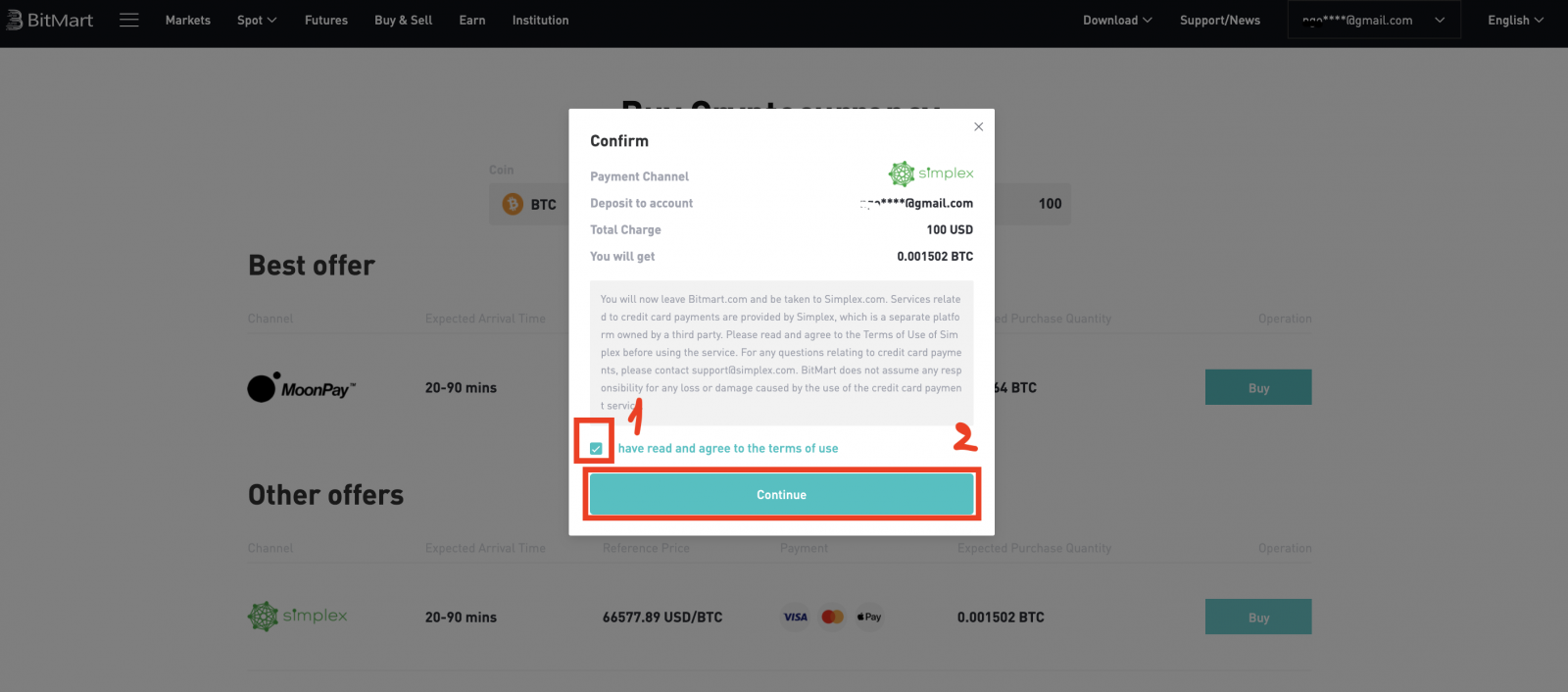Click Buy button for Simplex offer

[1258, 618]
